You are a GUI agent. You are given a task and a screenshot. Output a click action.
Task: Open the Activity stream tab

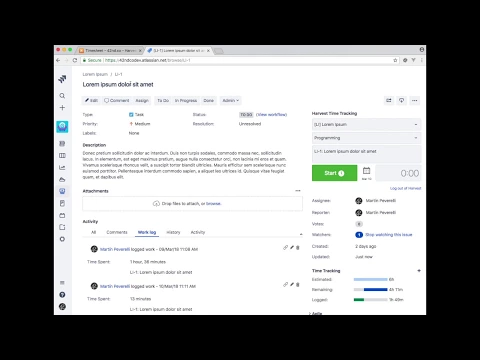(x=198, y=232)
